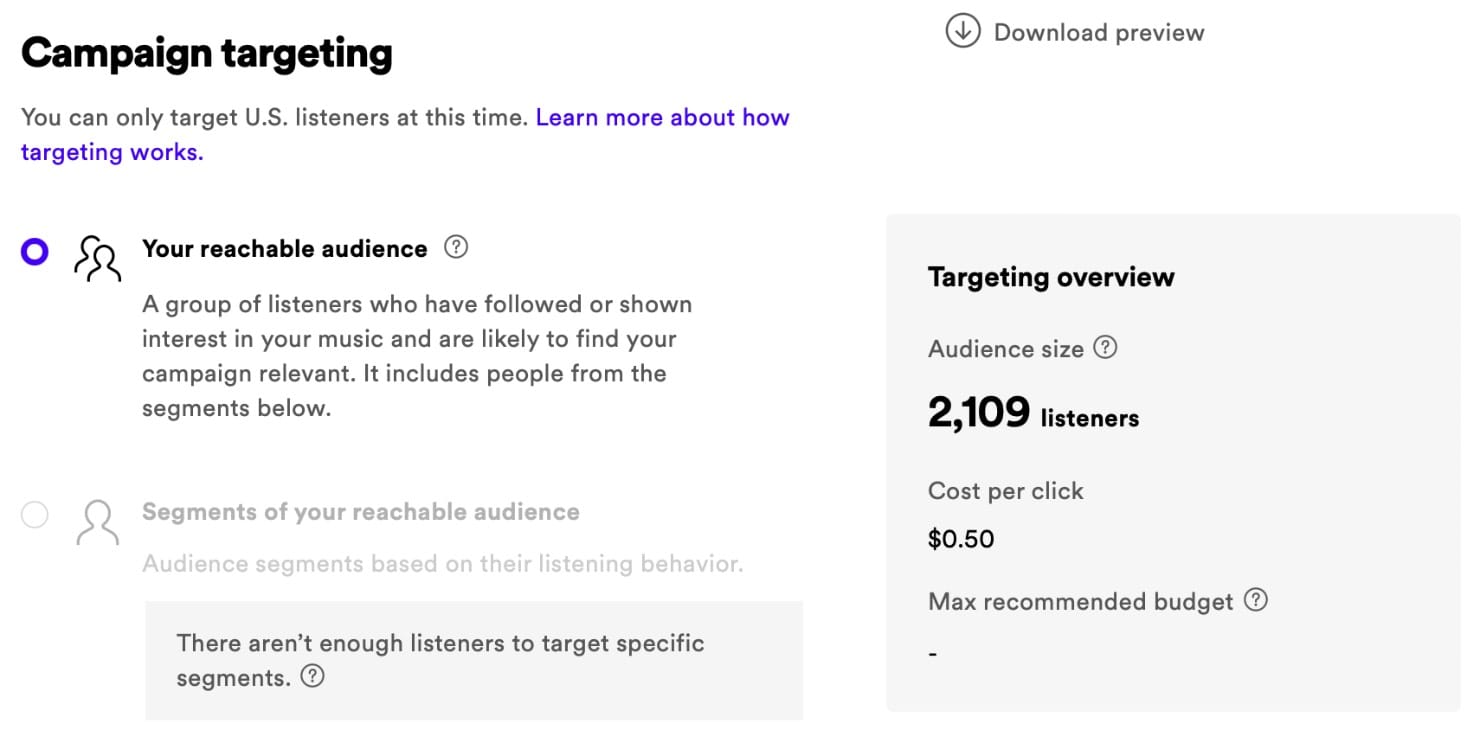Click the group-of-people reachable audience icon
This screenshot has height=730, width=1480.
click(x=97, y=258)
